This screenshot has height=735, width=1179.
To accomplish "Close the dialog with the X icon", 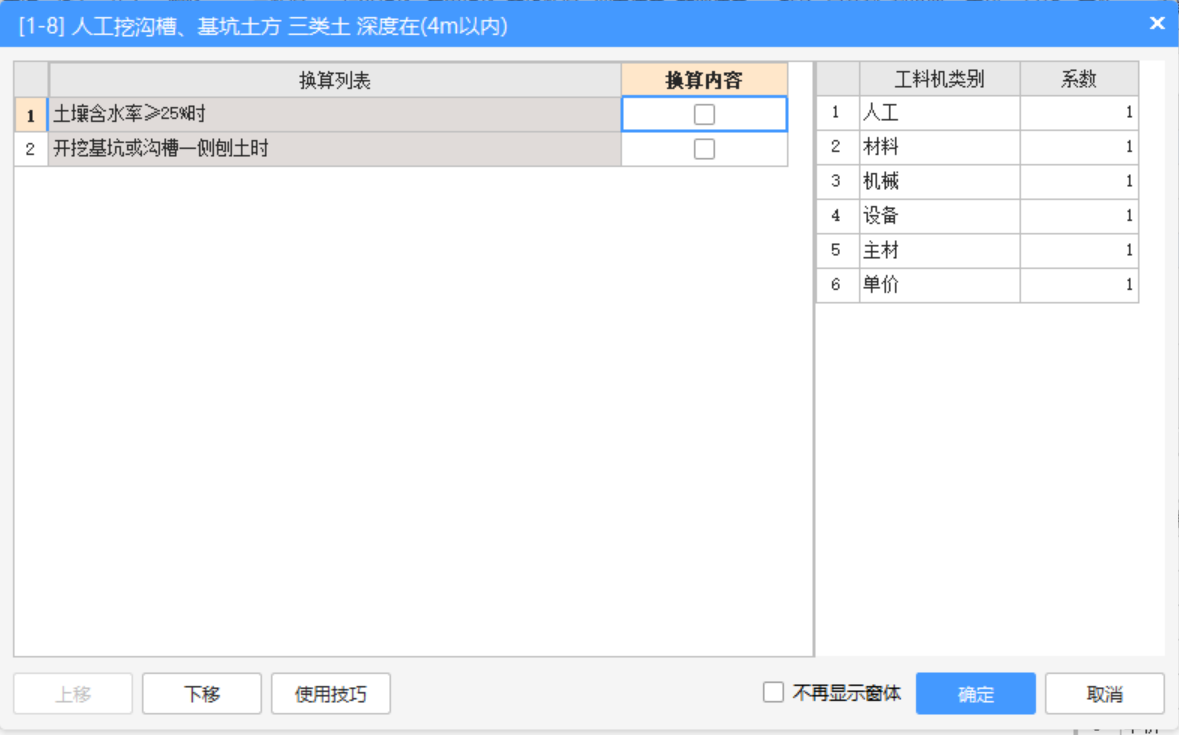I will point(1156,24).
